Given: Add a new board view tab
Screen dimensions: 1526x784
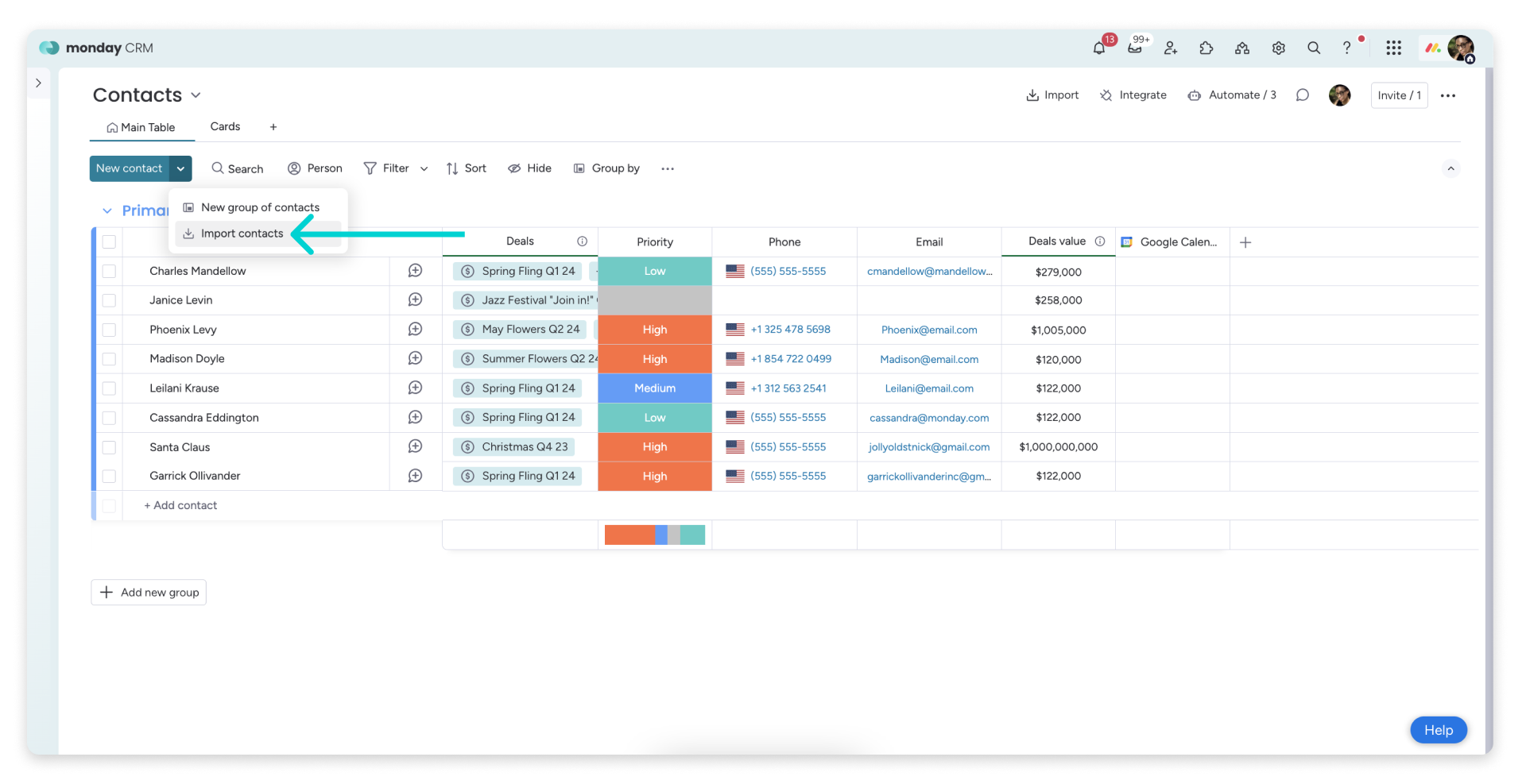Looking at the screenshot, I should coord(273,127).
